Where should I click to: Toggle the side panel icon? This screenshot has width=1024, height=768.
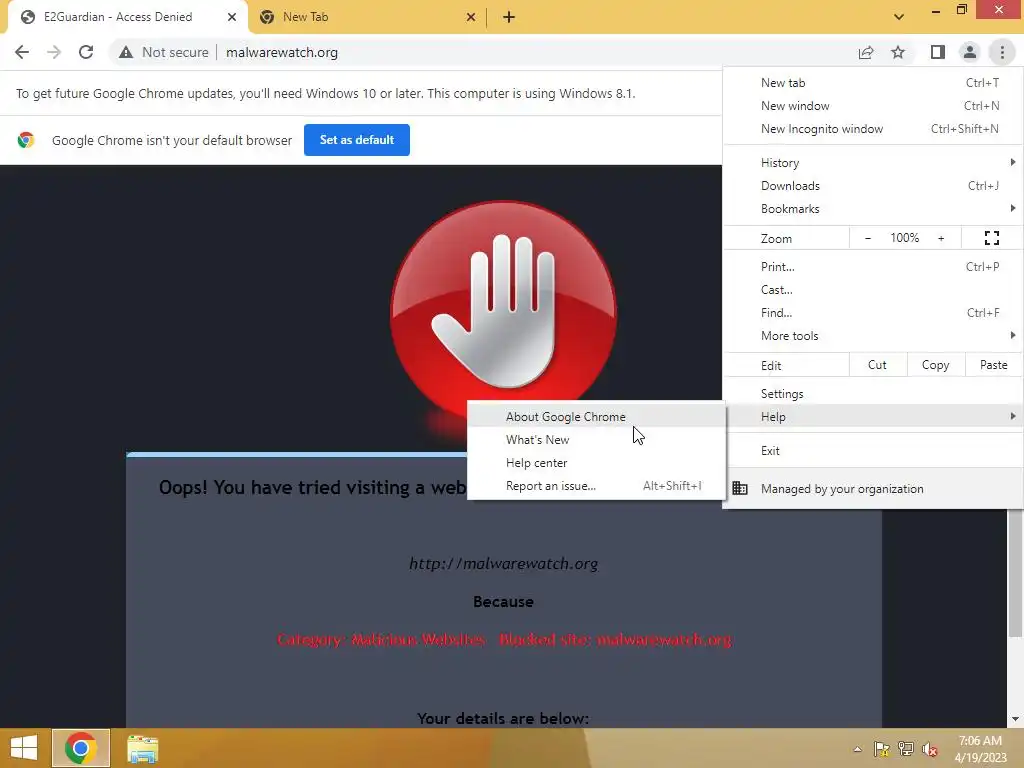click(937, 52)
